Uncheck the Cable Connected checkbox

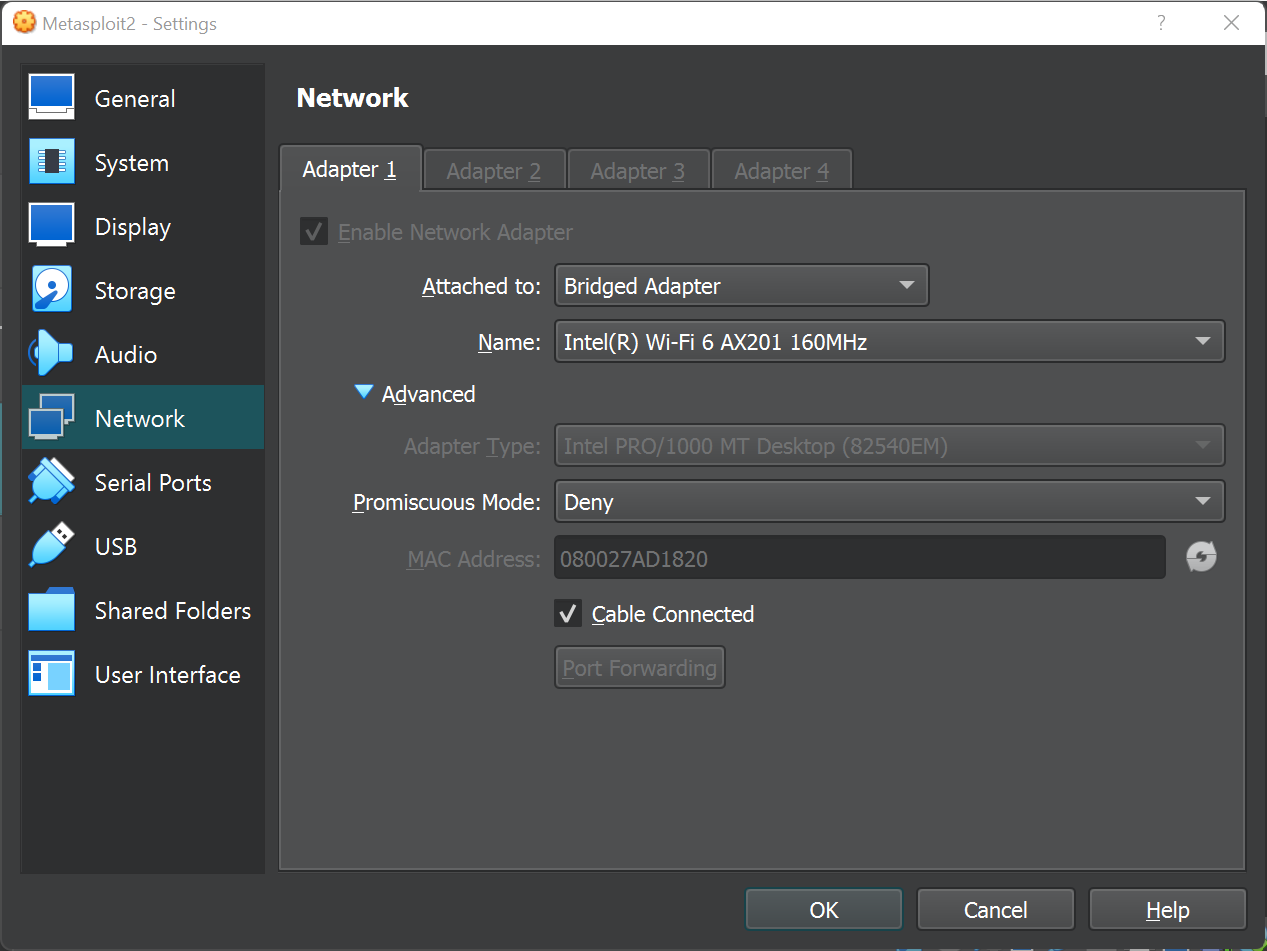coord(568,613)
